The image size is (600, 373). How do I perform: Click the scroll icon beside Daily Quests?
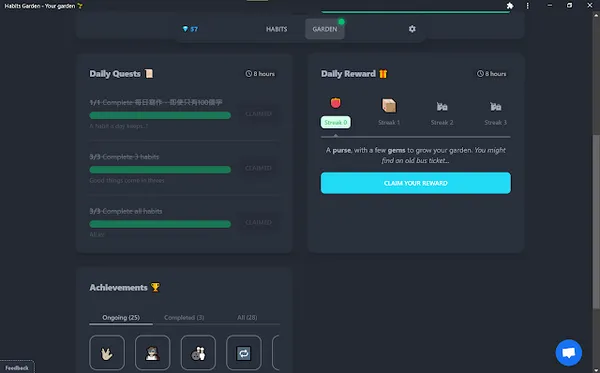coord(149,73)
